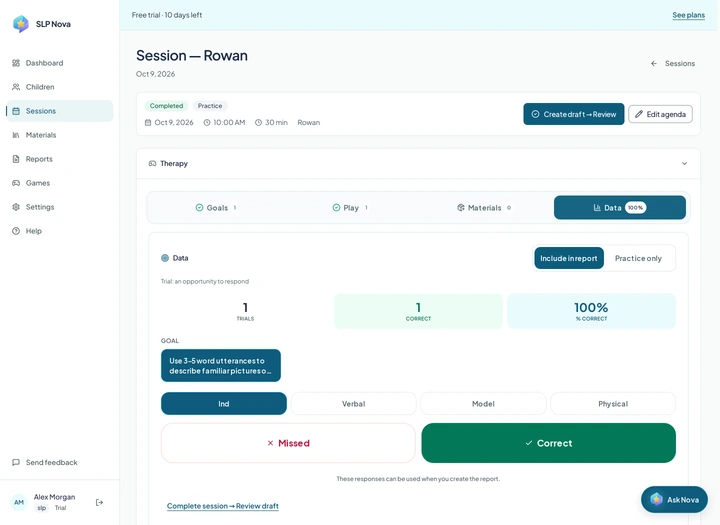Click the Edit agenda button

click(660, 114)
